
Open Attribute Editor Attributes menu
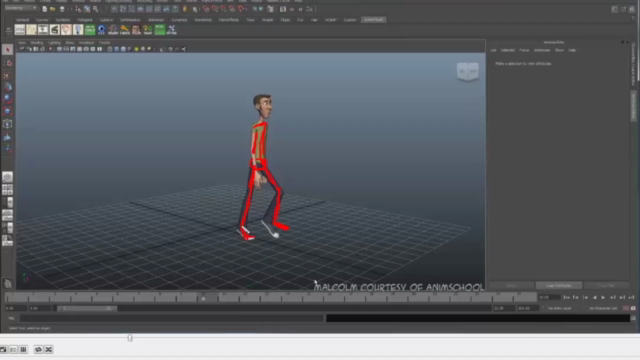pyautogui.click(x=542, y=50)
